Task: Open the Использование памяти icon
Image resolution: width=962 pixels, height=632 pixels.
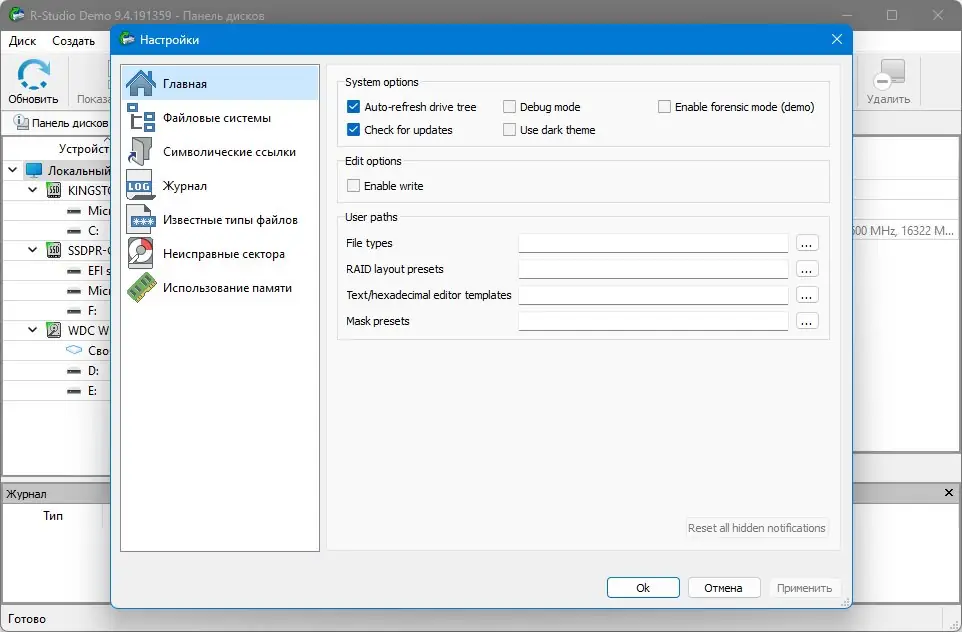Action: pos(140,288)
